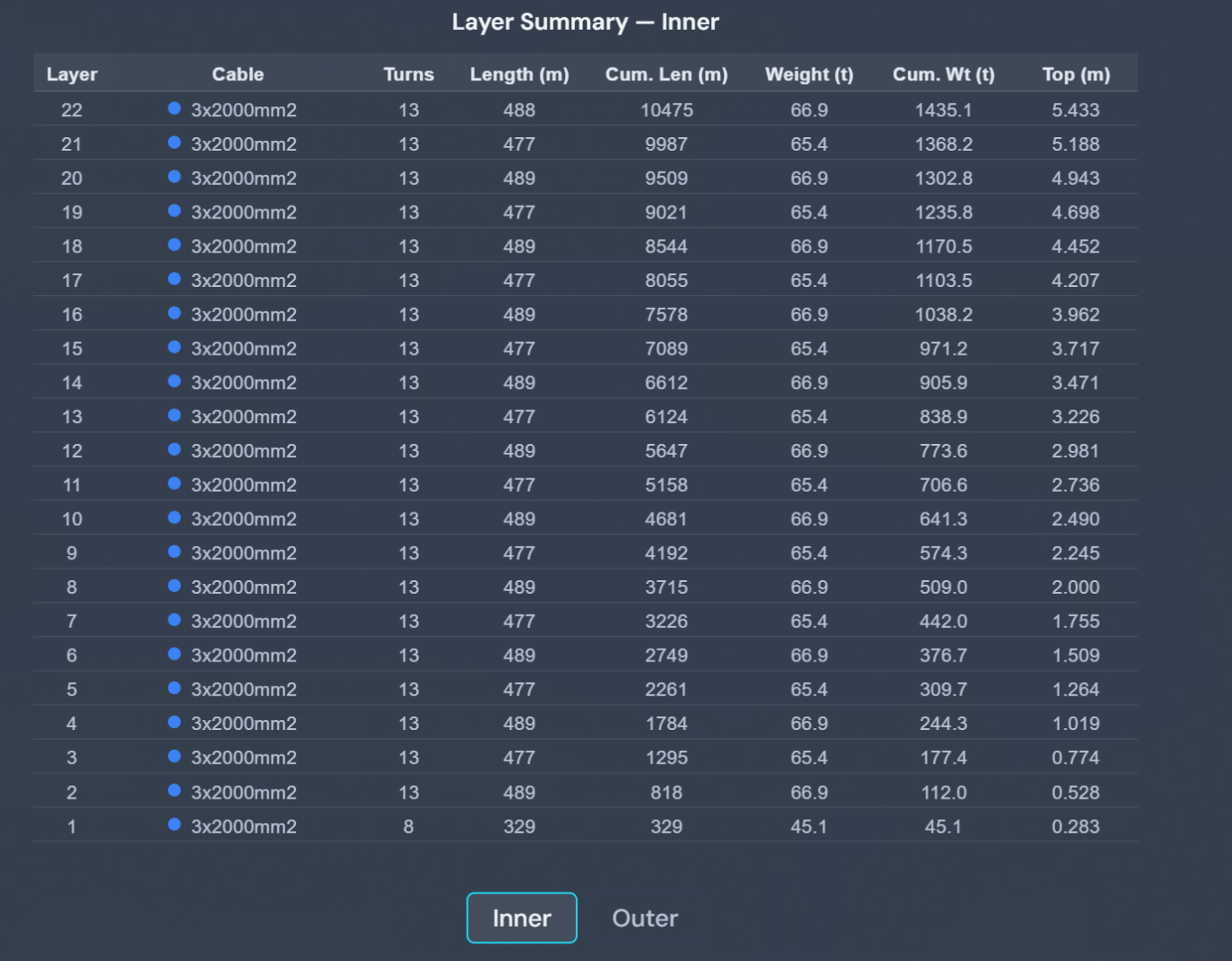
Task: Click cumulative weight value 509.0
Action: [943, 587]
